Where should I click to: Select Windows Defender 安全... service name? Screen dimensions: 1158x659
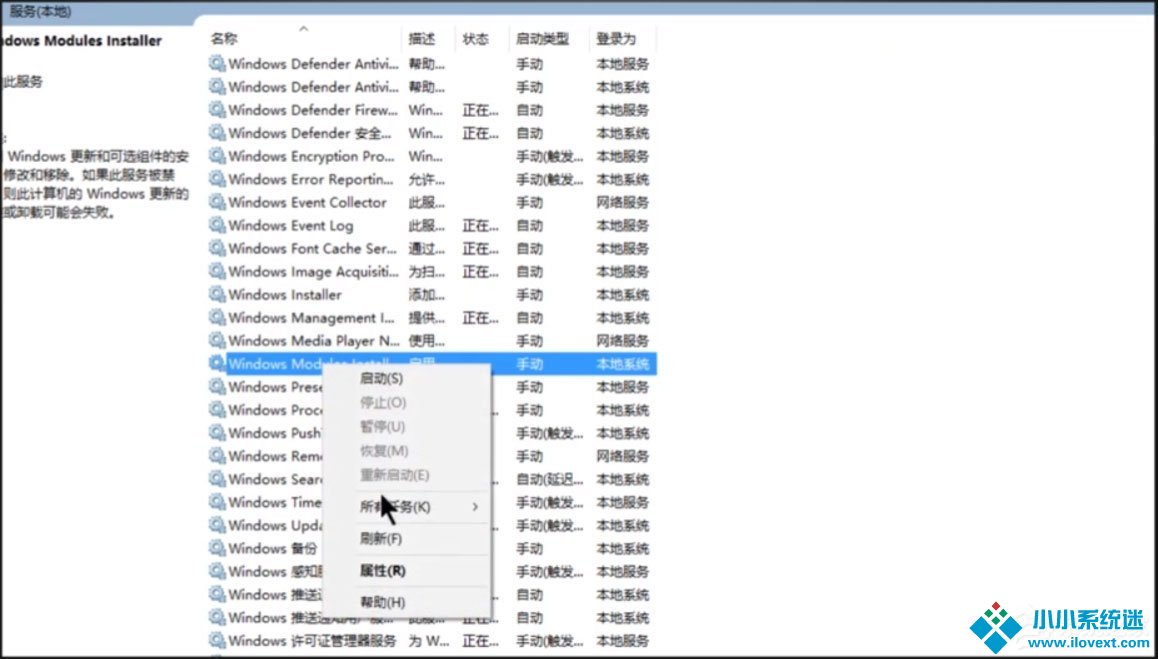[310, 133]
